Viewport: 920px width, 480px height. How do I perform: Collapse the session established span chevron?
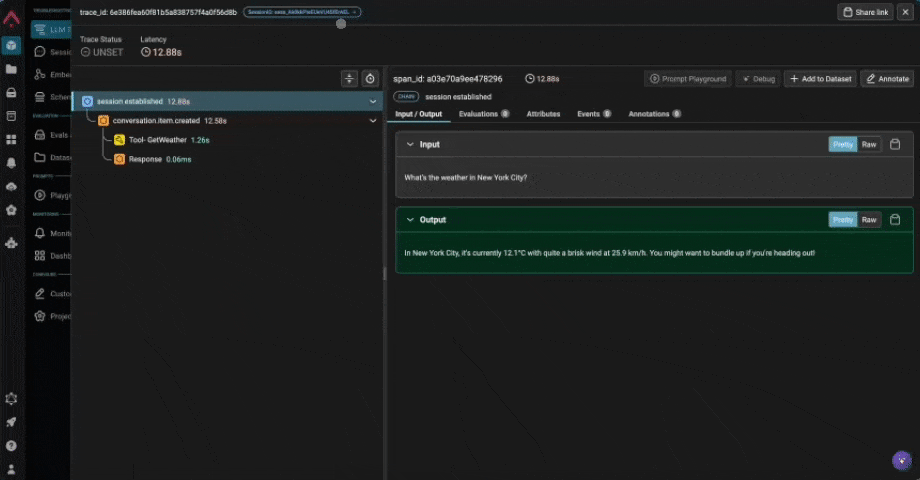click(373, 102)
